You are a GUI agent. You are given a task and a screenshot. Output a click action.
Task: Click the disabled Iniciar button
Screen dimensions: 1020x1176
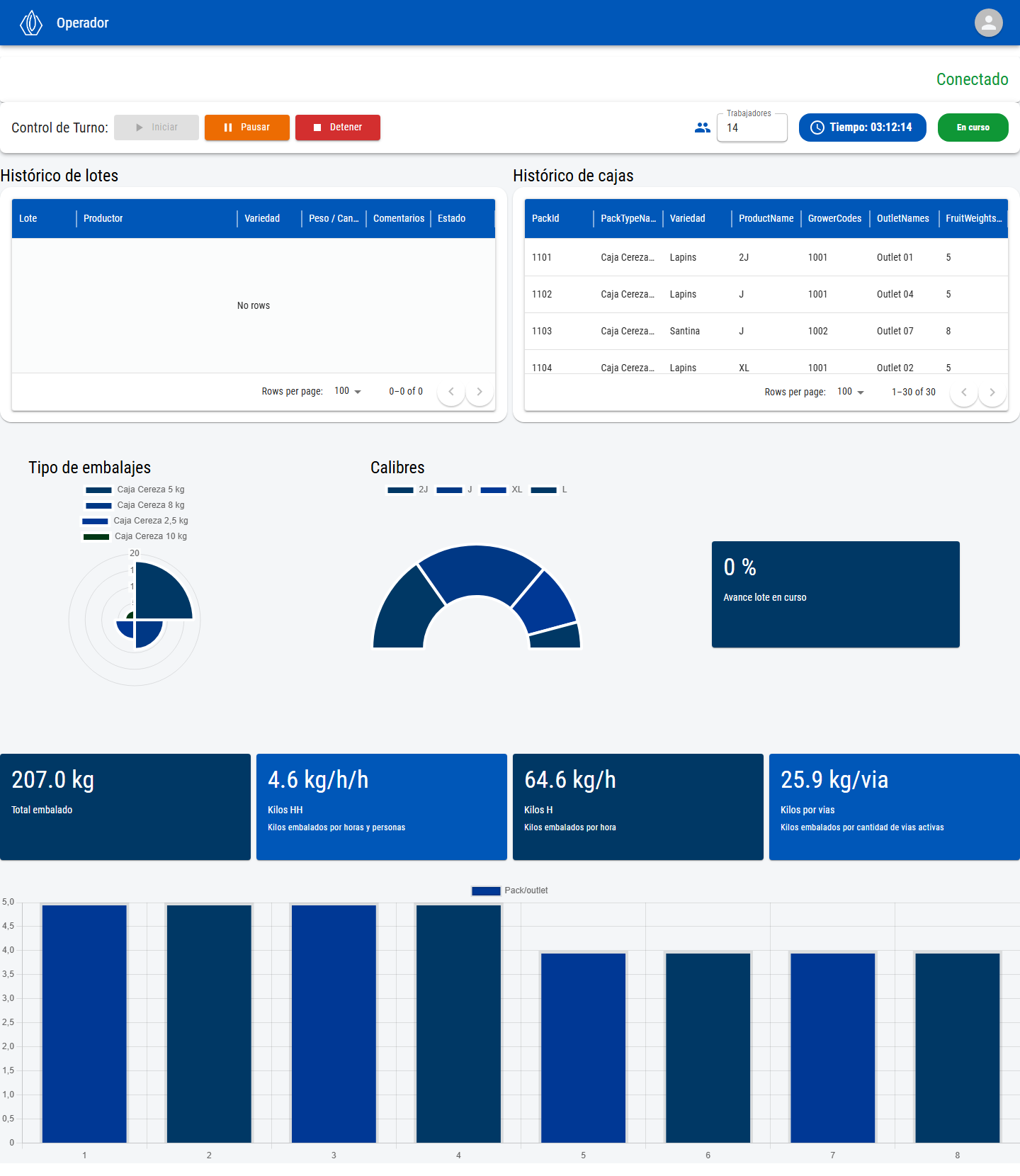[157, 128]
